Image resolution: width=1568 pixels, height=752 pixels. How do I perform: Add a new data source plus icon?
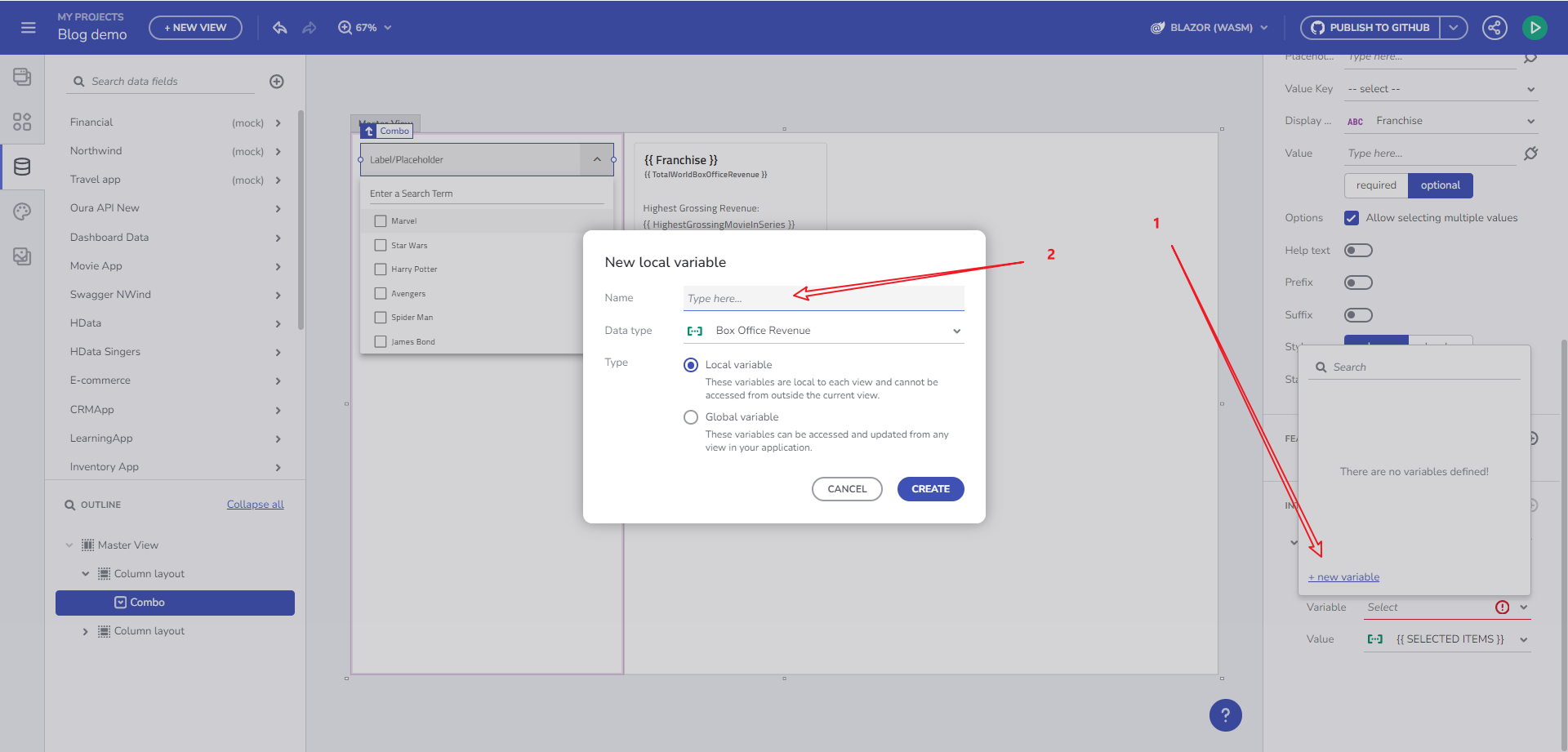click(277, 82)
